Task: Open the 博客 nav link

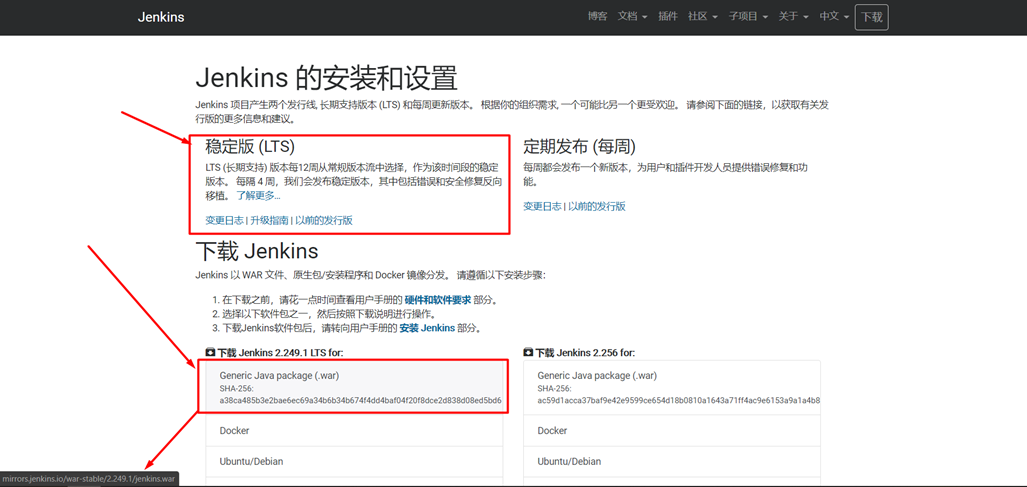Action: (x=597, y=16)
